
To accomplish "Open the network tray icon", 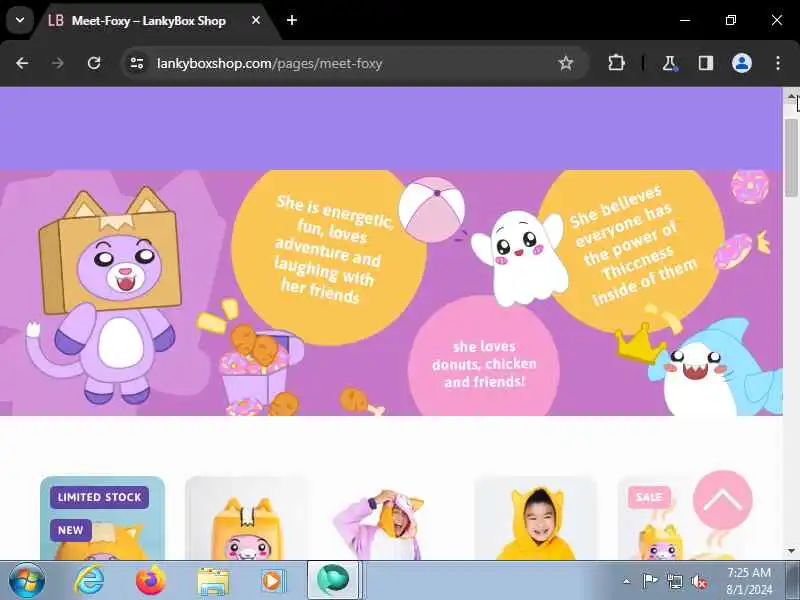I will coord(674,581).
